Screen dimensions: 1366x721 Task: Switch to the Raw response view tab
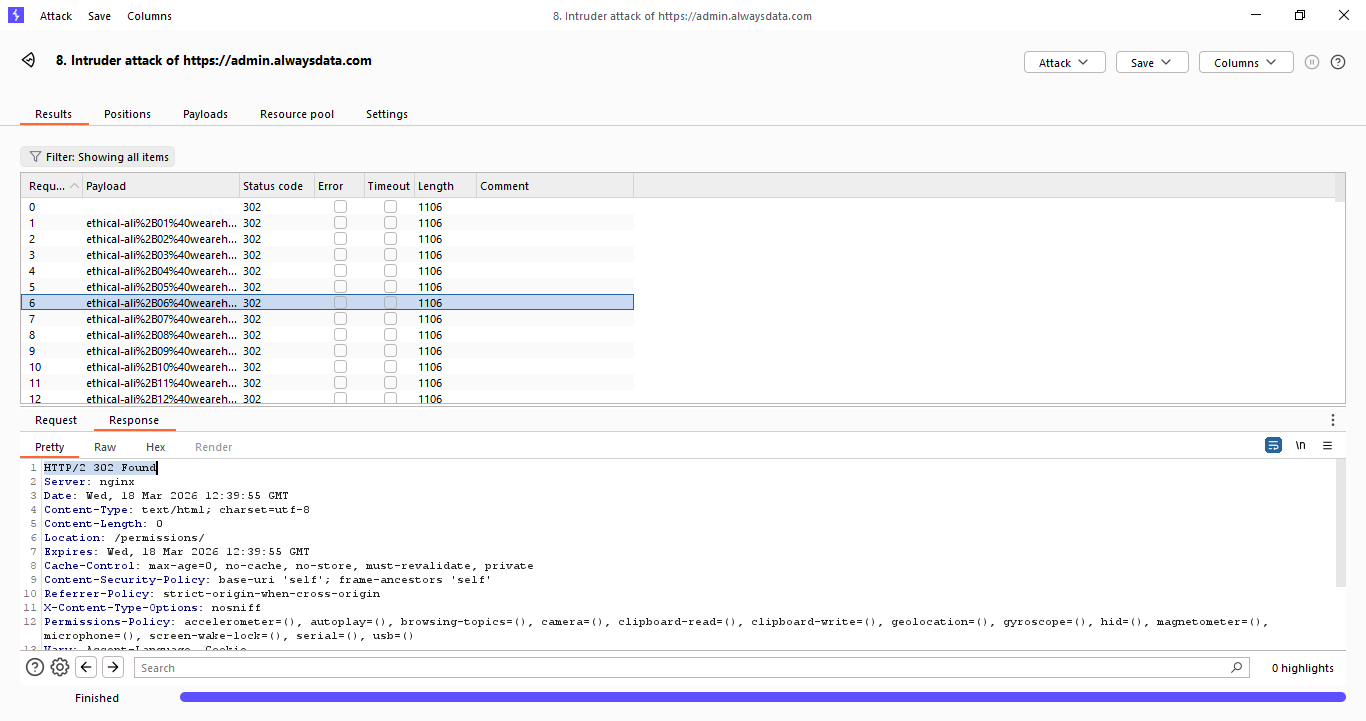tap(105, 447)
